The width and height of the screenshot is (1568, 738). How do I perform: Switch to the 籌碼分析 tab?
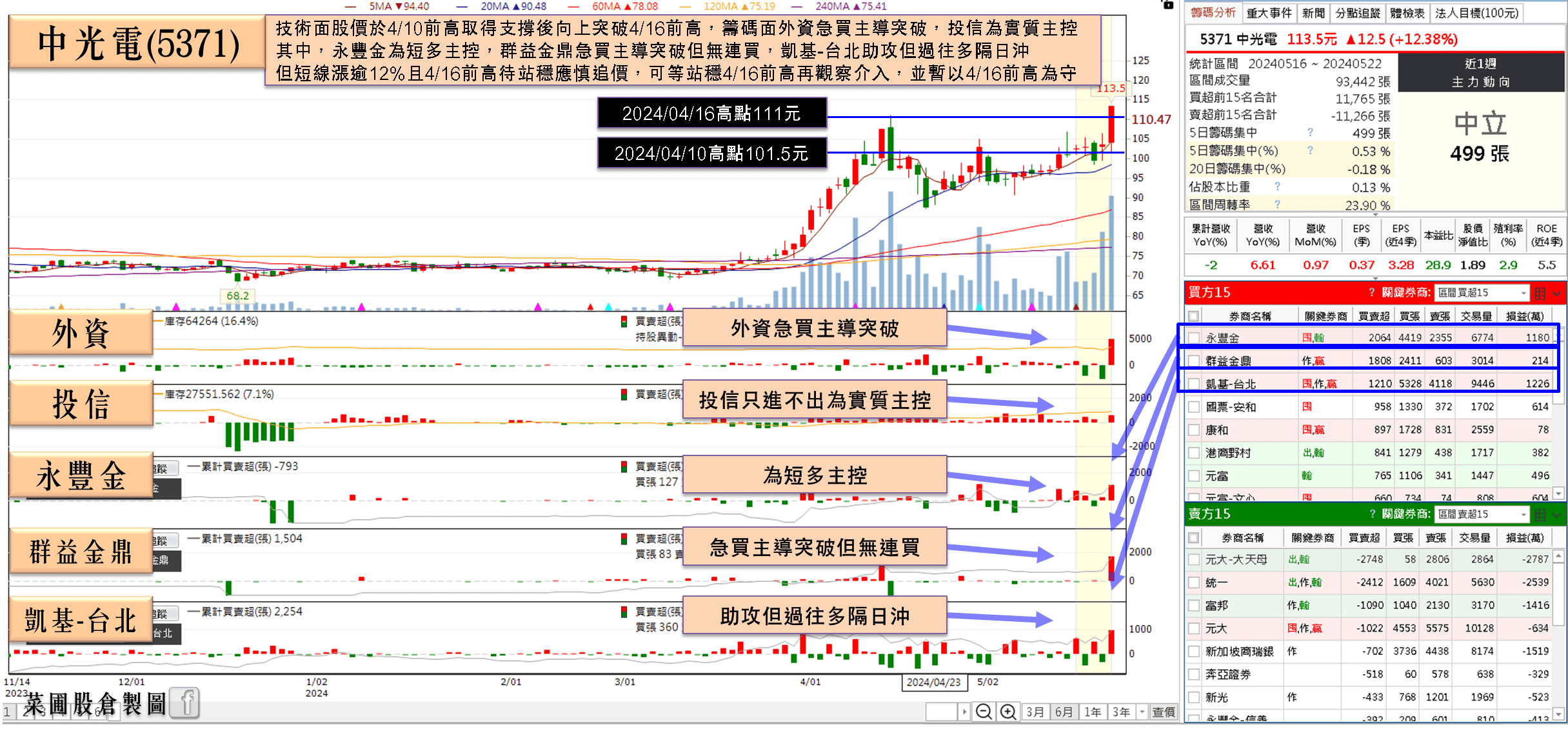pos(1213,13)
